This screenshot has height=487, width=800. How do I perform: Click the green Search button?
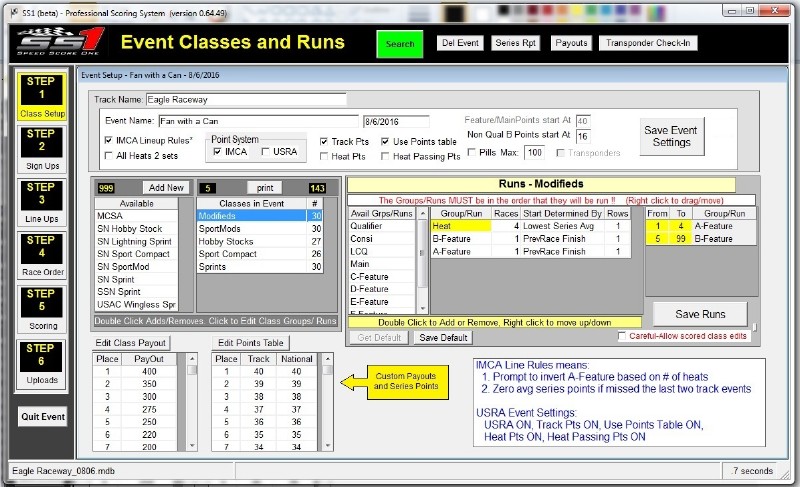(x=400, y=44)
